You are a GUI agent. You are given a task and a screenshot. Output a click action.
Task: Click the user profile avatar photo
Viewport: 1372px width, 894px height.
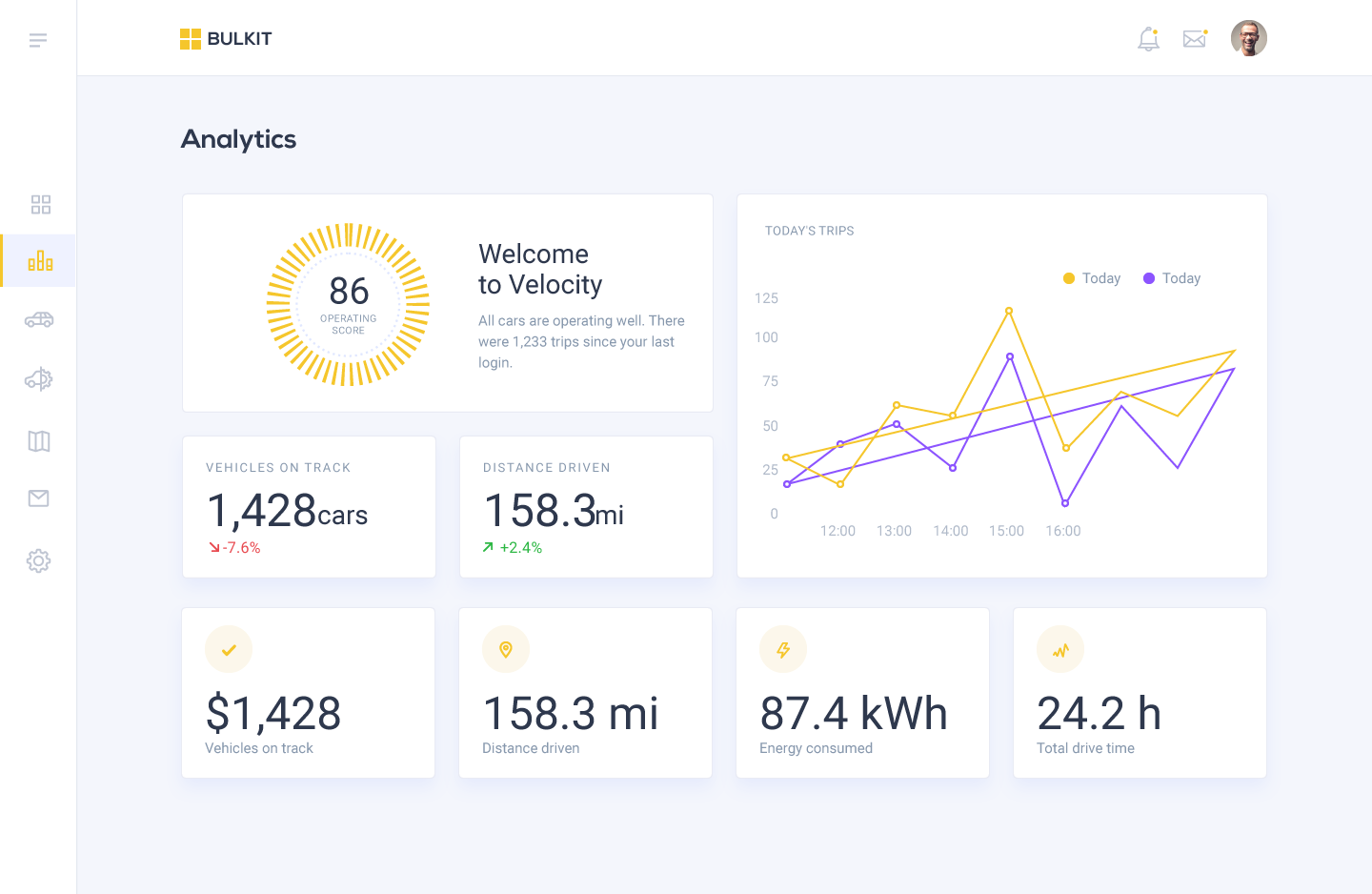pos(1248,39)
